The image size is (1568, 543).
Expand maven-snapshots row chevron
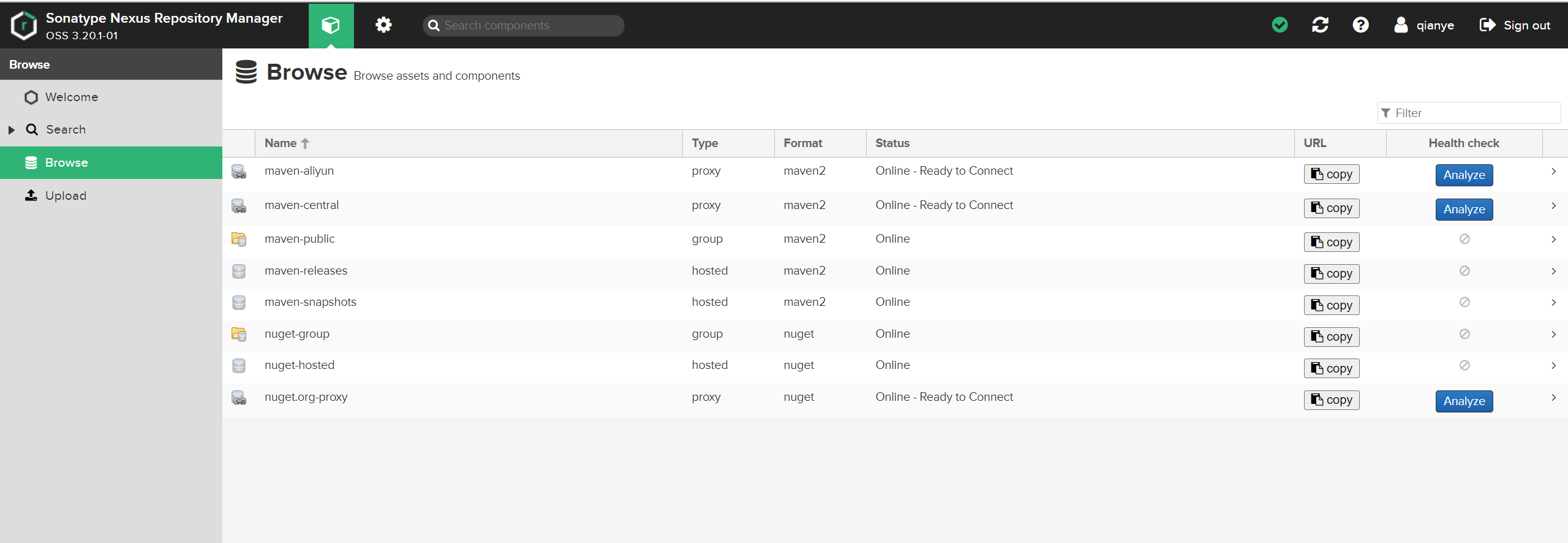coord(1554,303)
